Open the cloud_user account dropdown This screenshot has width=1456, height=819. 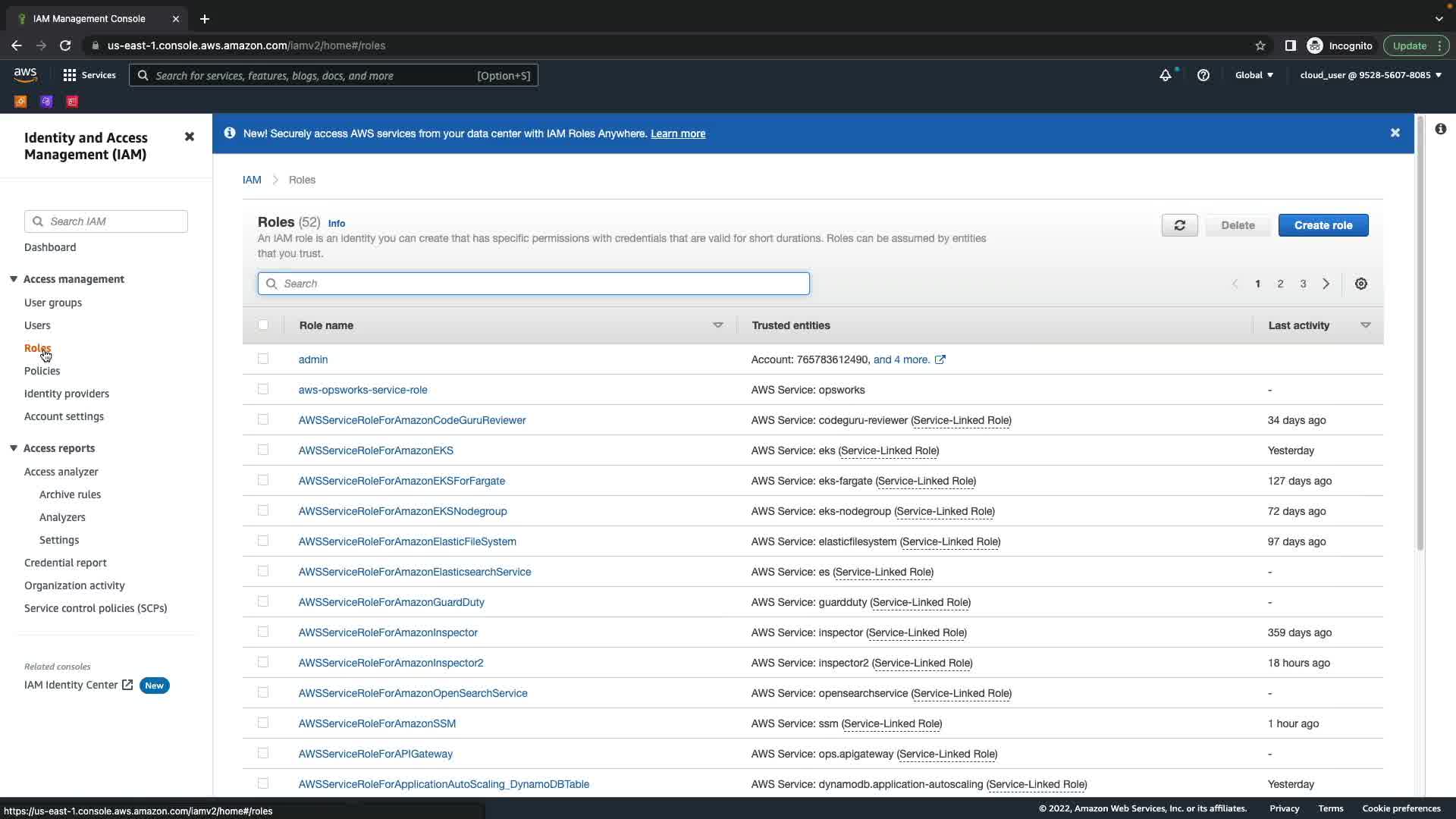(1370, 75)
